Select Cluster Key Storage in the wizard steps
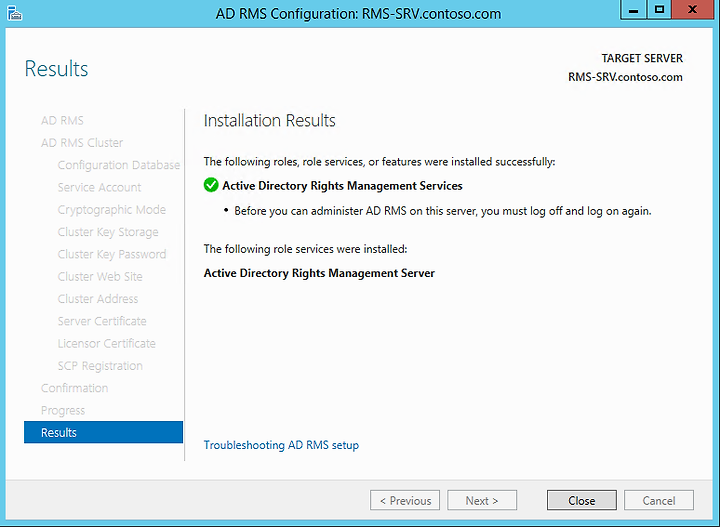The width and height of the screenshot is (720, 527). 108,232
